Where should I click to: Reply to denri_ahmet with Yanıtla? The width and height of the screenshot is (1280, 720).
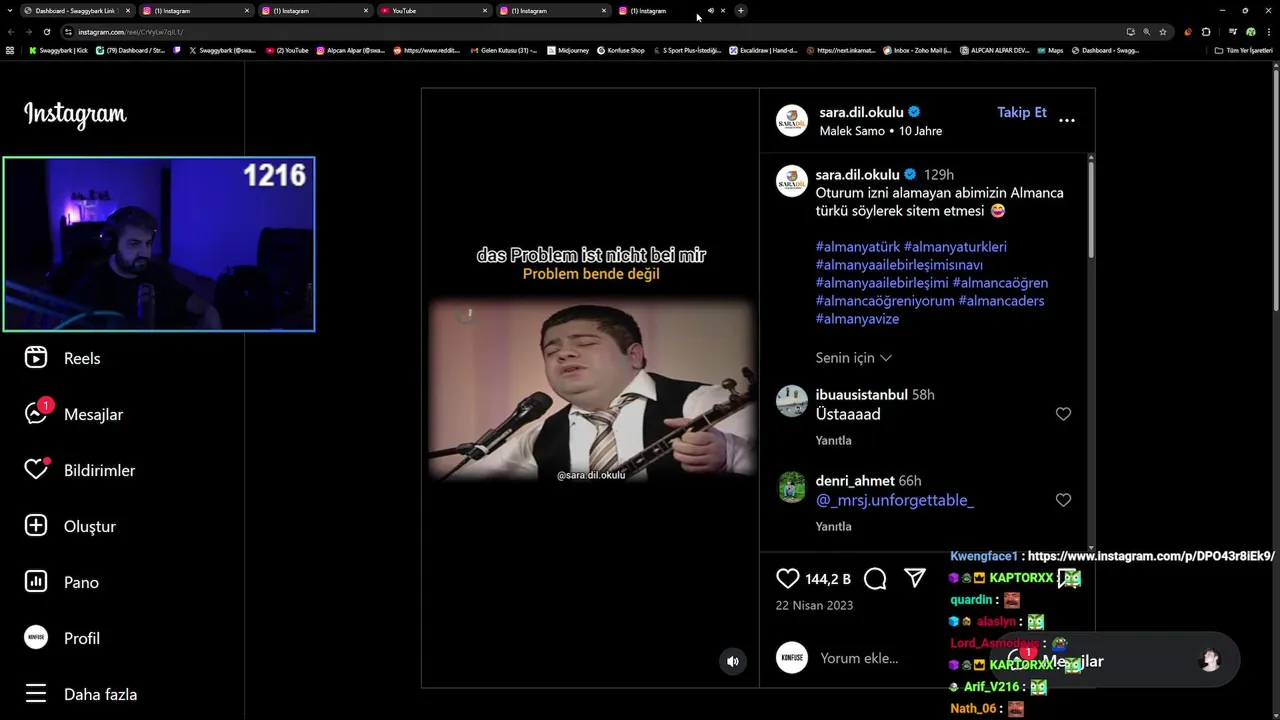(x=833, y=527)
